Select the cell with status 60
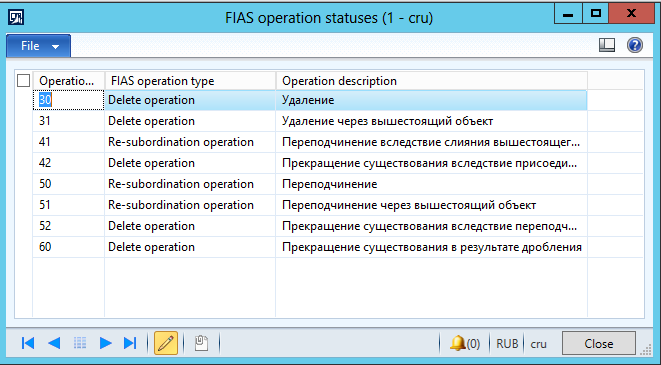The image size is (661, 365). [68, 247]
